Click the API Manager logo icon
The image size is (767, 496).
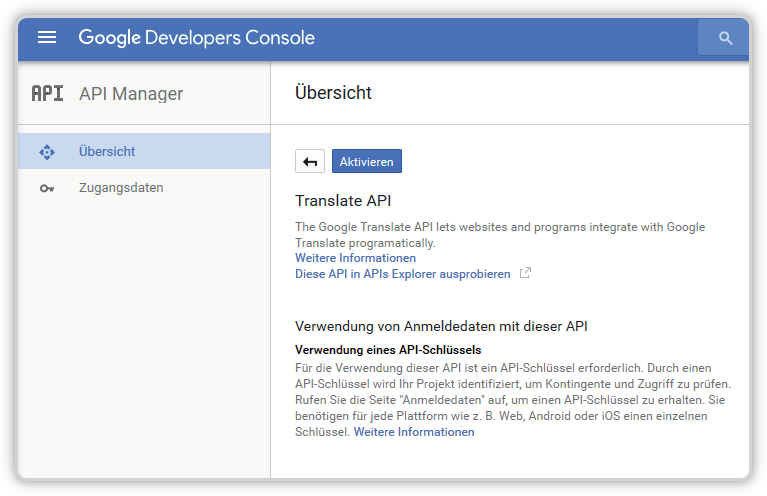[47, 93]
